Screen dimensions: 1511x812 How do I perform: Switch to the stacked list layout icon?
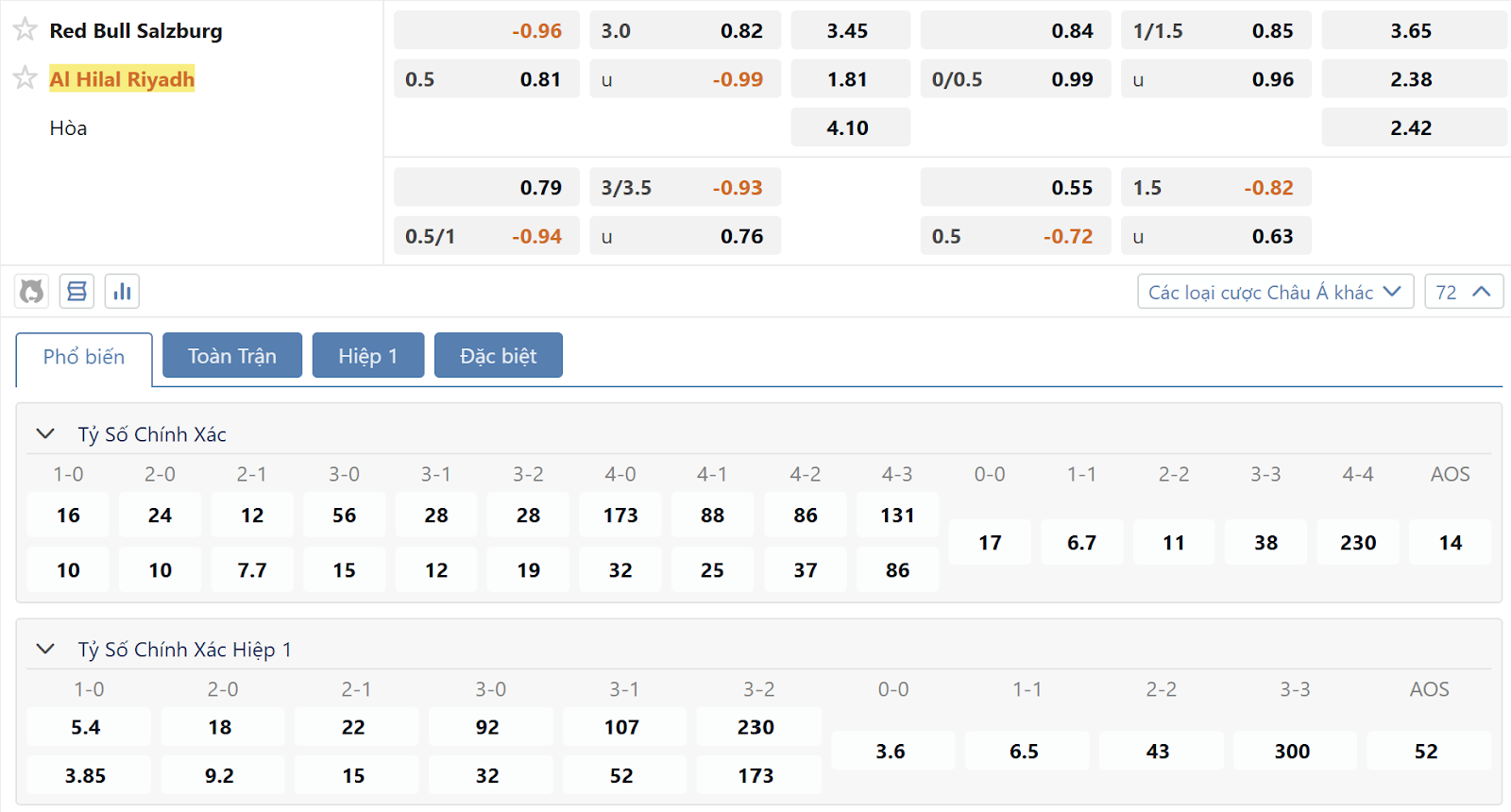click(76, 291)
